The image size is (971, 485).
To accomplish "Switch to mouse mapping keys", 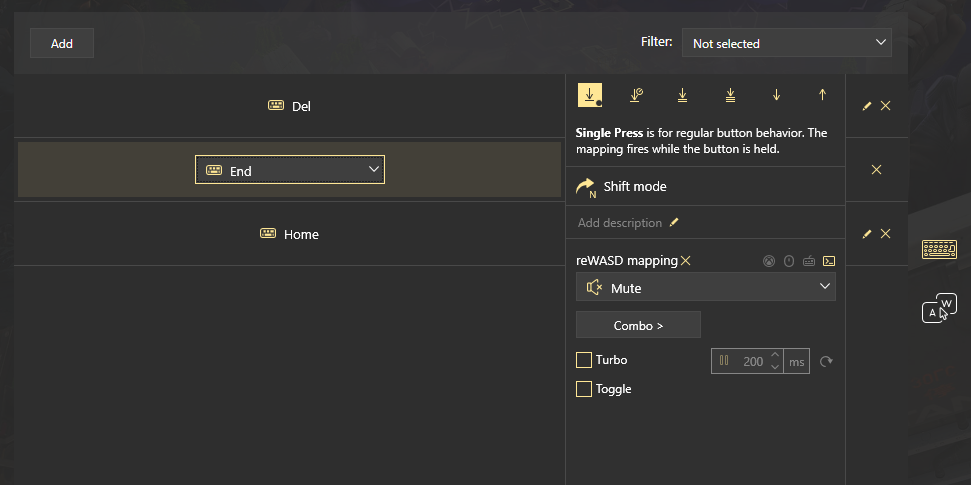I will [789, 261].
